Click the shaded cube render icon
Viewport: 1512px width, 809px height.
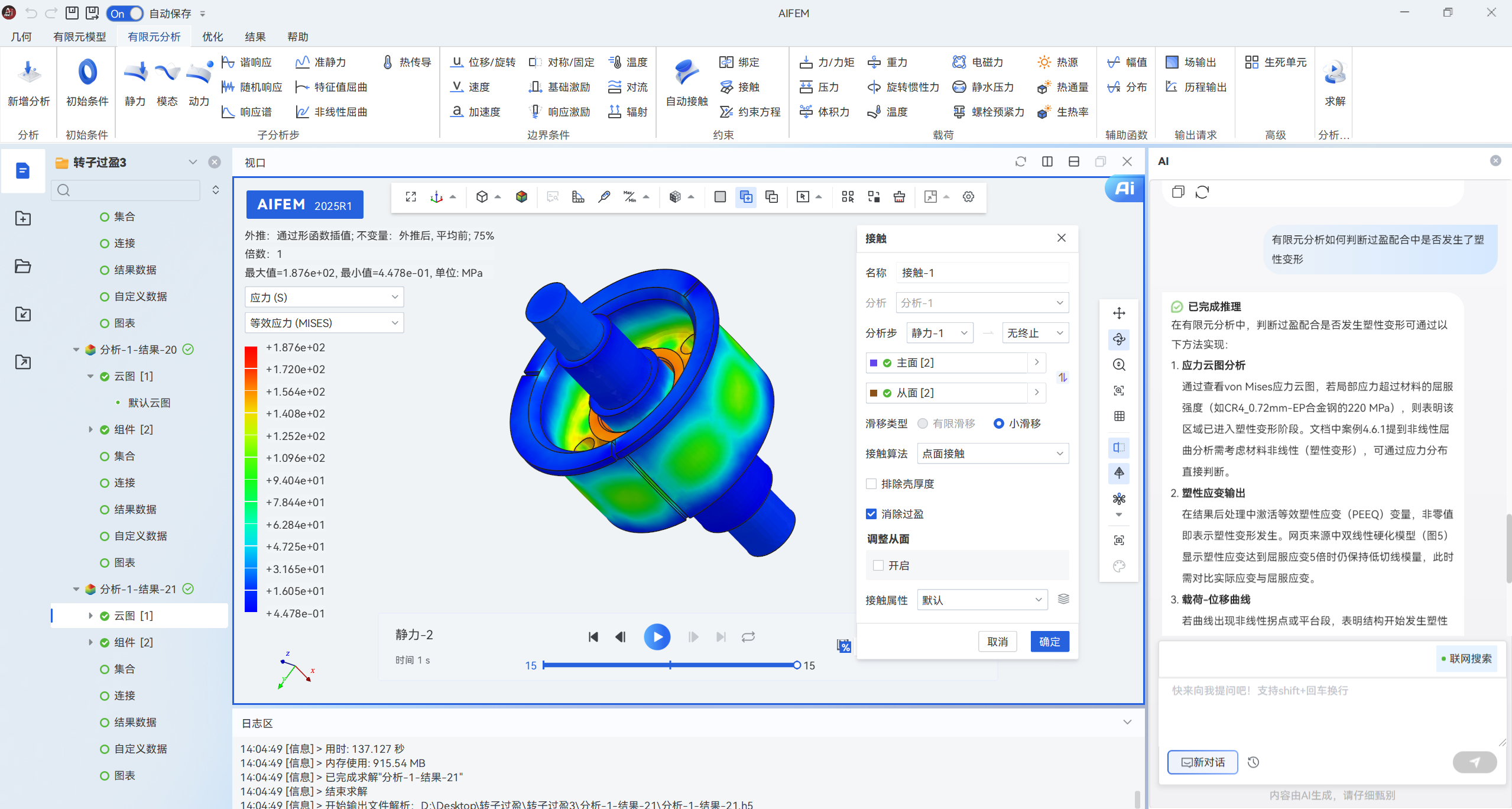521,197
